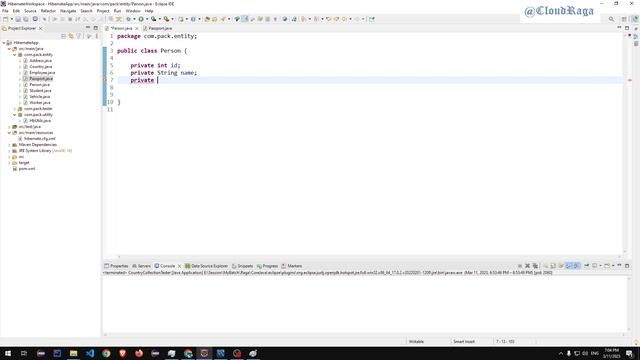The width and height of the screenshot is (640, 360).
Task: Expand the Maven Dependencies node
Action: (9, 145)
